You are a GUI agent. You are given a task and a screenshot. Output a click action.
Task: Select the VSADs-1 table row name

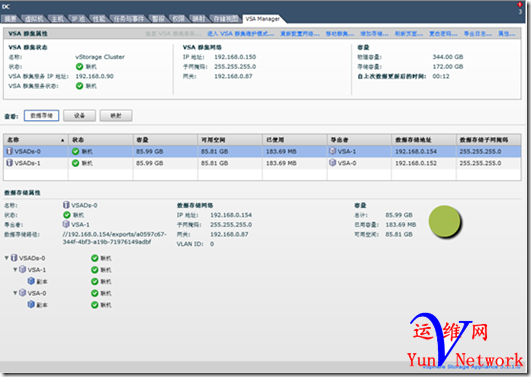(27, 163)
